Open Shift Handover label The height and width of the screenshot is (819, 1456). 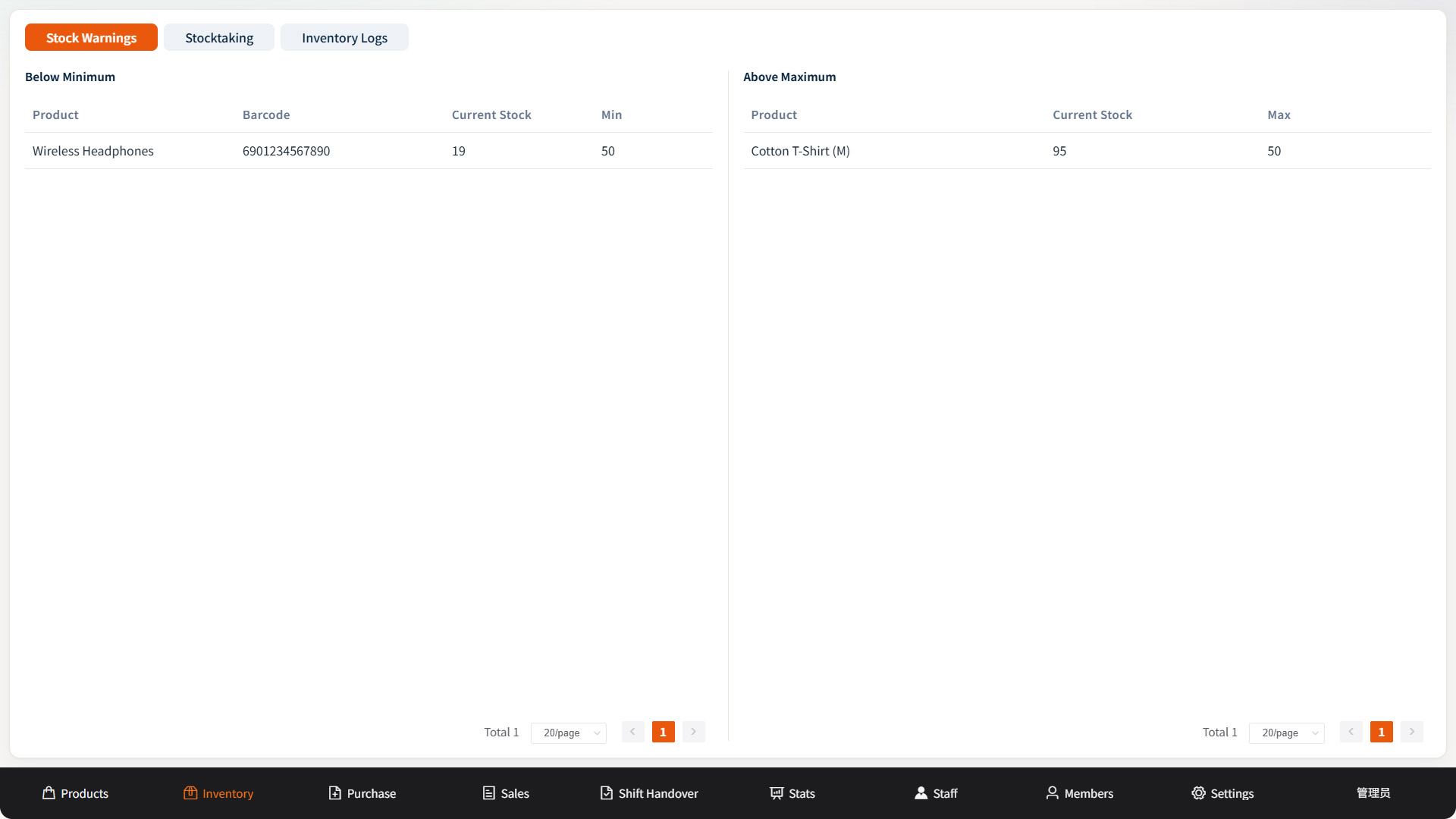click(658, 794)
